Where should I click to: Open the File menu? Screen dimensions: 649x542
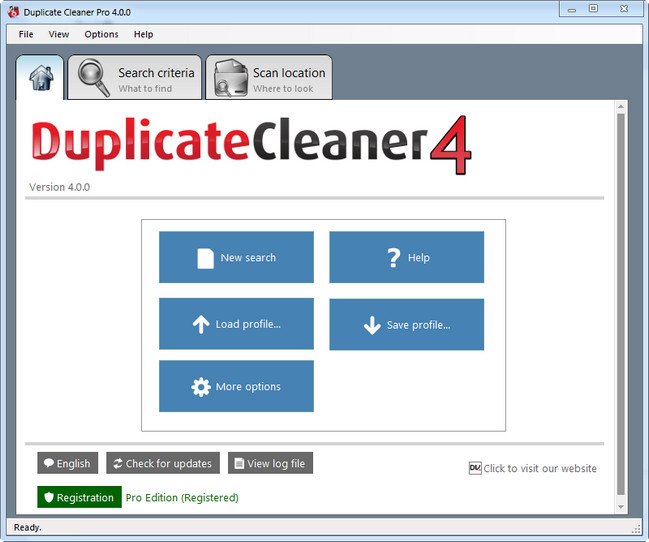coord(26,34)
